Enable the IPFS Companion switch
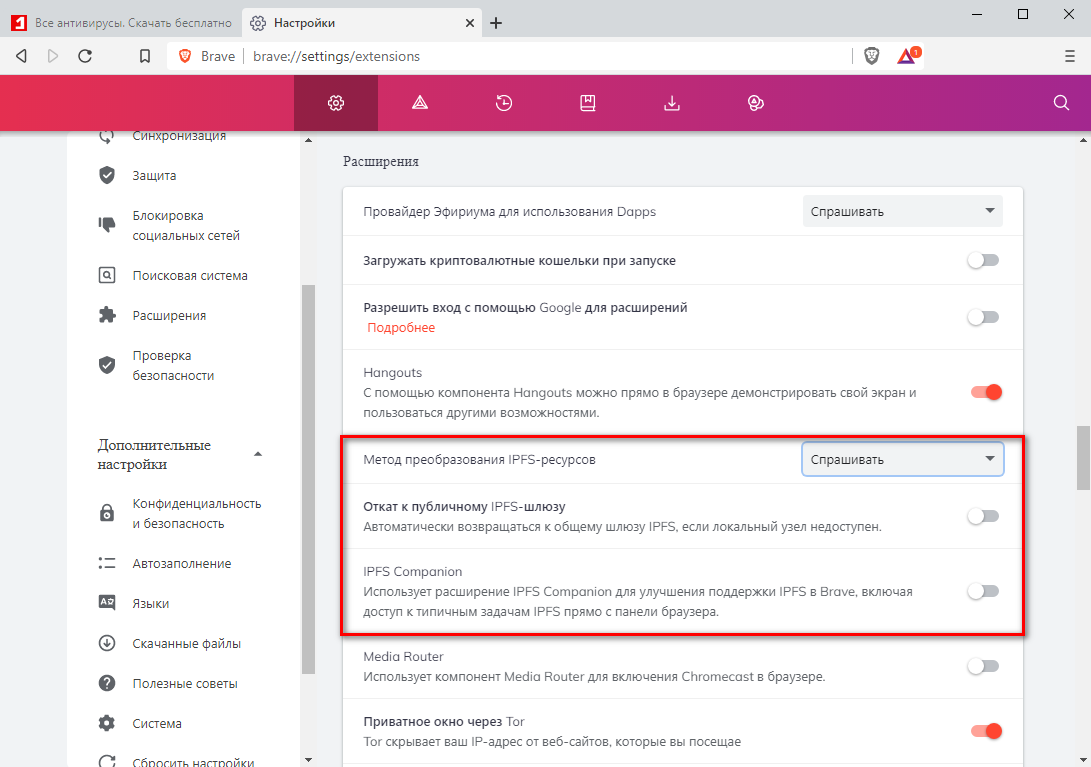Screen dimensions: 1091x767 [x=983, y=592]
